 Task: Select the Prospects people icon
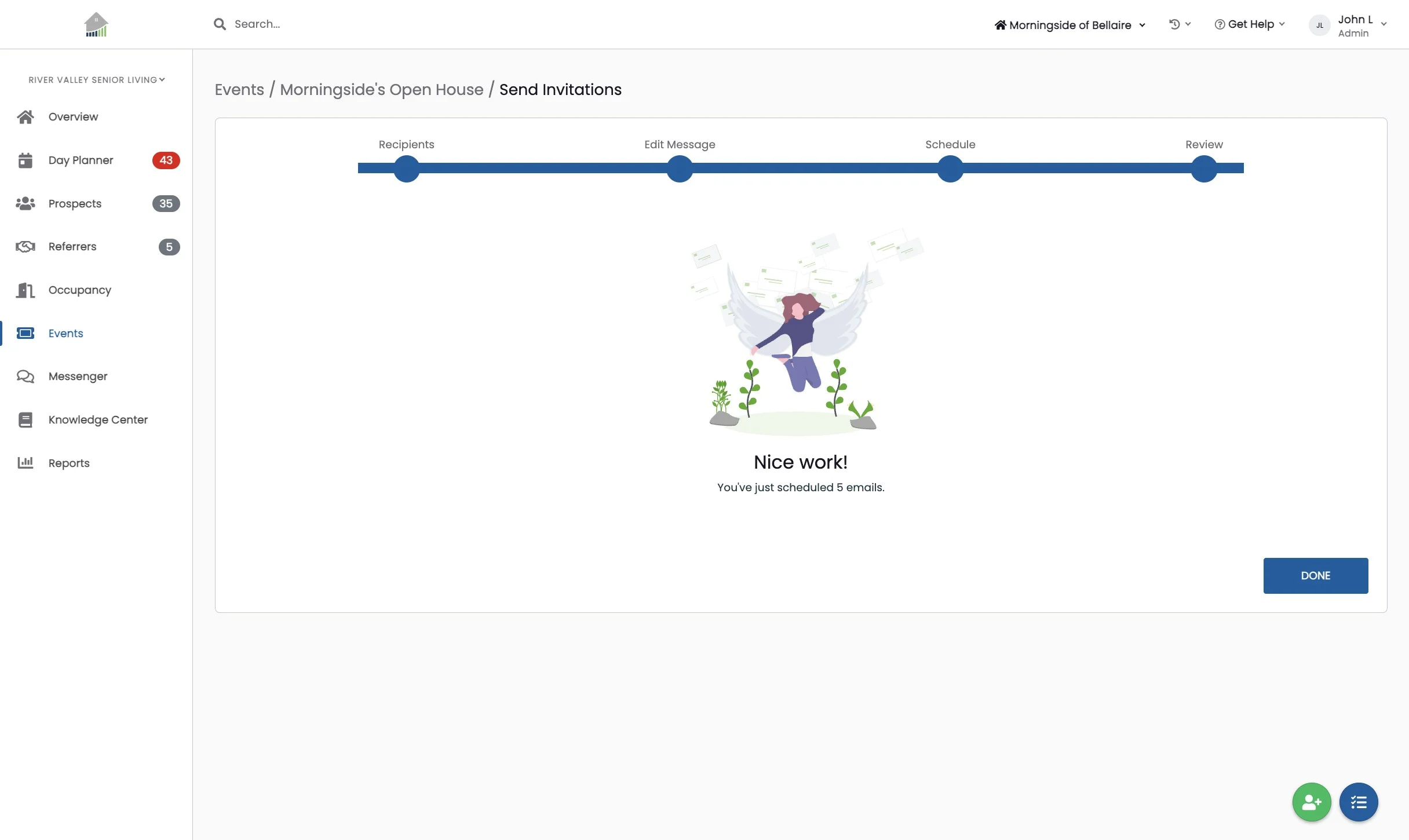point(25,203)
